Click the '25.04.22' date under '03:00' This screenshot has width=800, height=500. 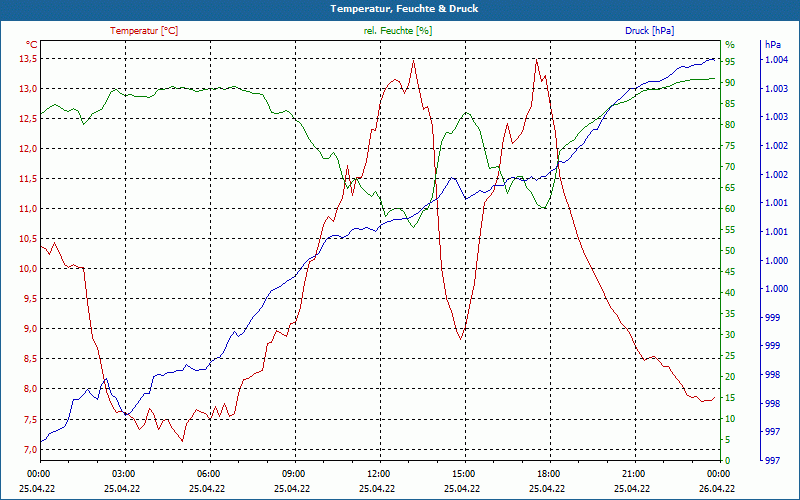[122, 488]
